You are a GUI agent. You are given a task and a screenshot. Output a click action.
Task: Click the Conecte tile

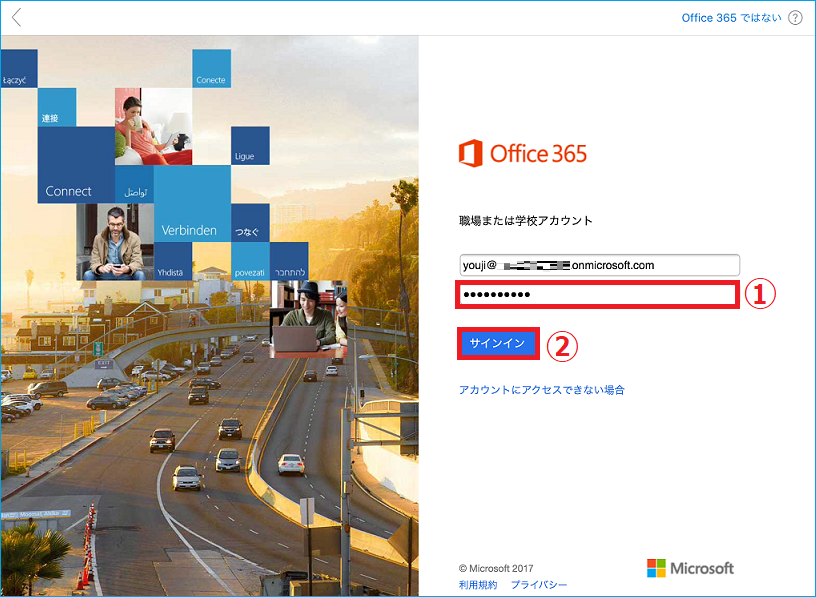click(x=211, y=68)
